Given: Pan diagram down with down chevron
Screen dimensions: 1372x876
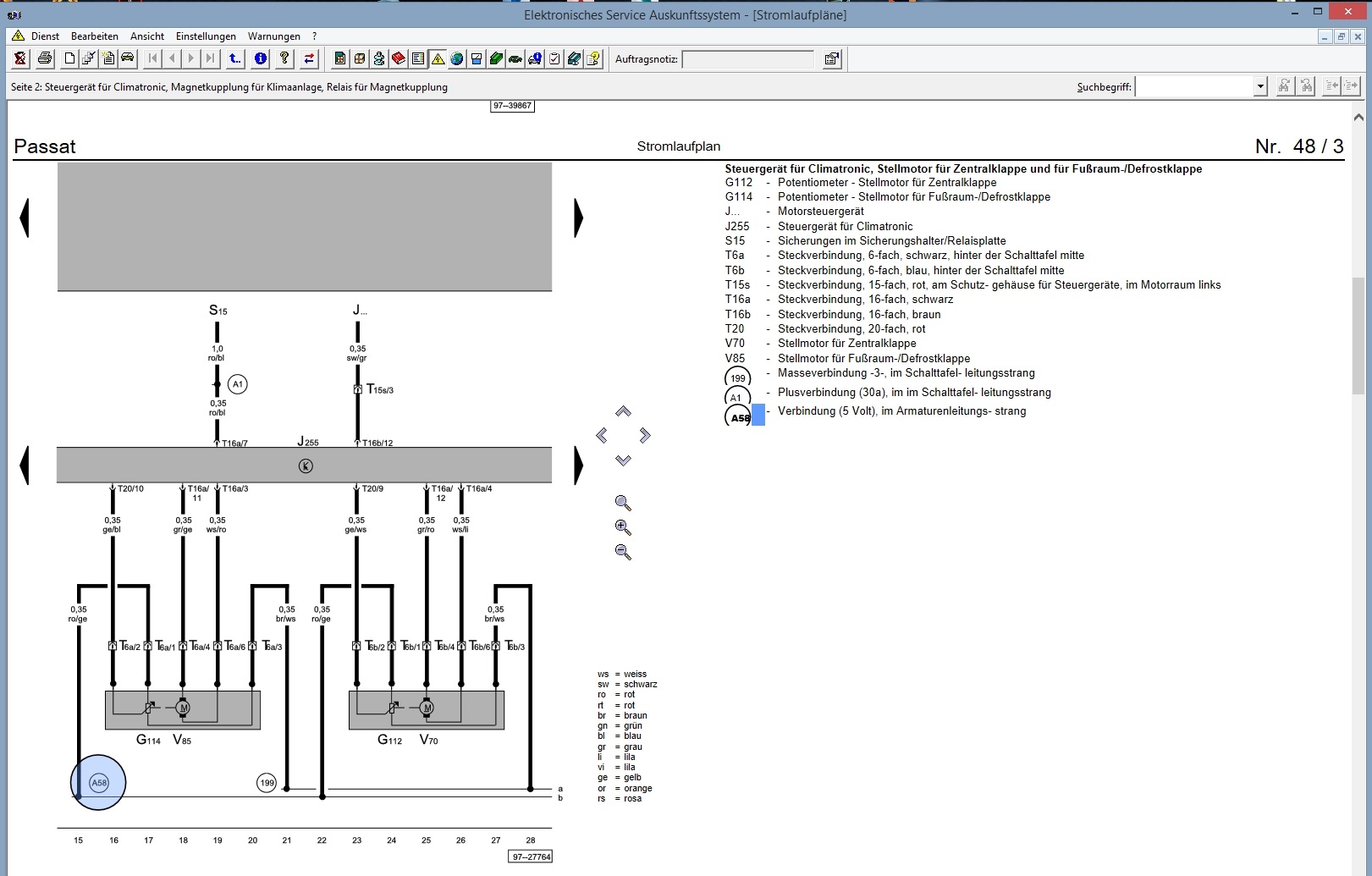Looking at the screenshot, I should click(x=623, y=460).
